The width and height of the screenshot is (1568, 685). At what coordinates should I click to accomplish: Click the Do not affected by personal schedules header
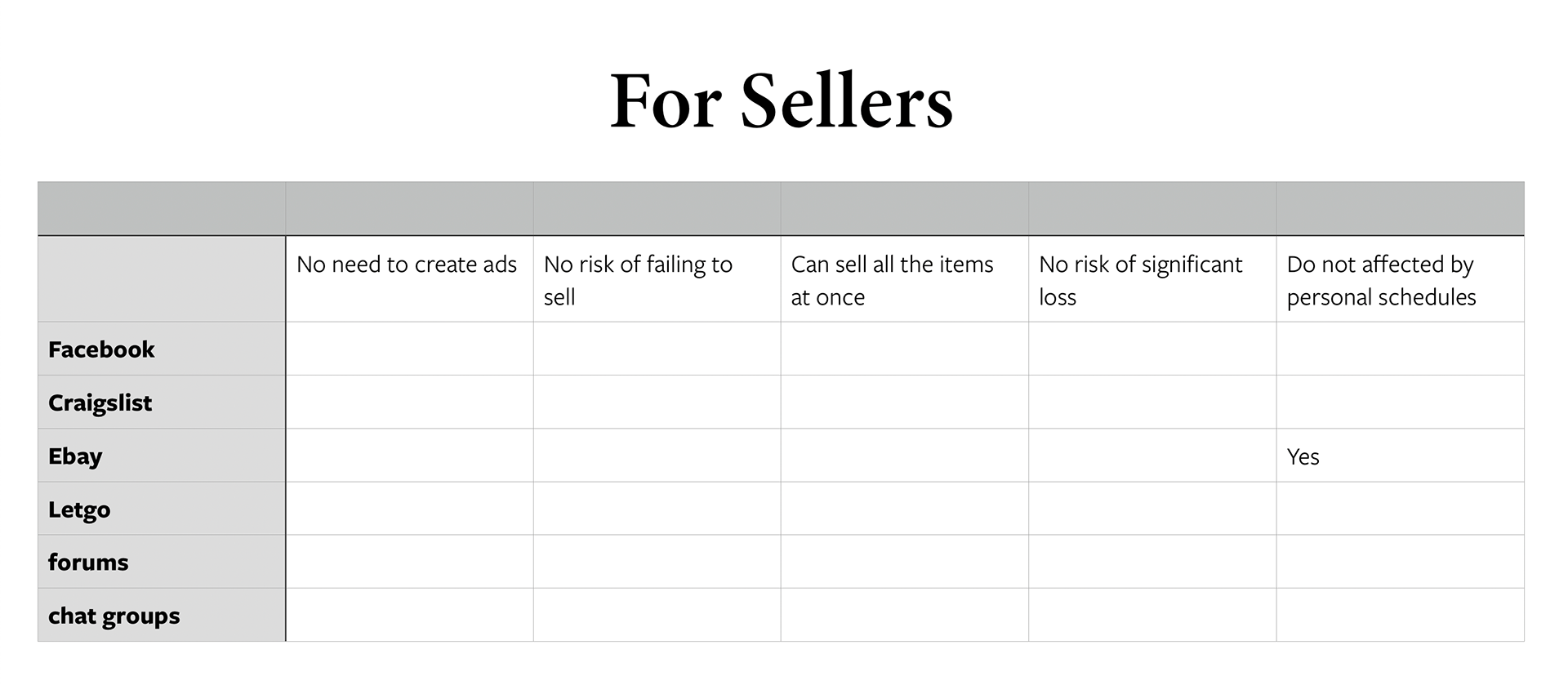[1400, 279]
